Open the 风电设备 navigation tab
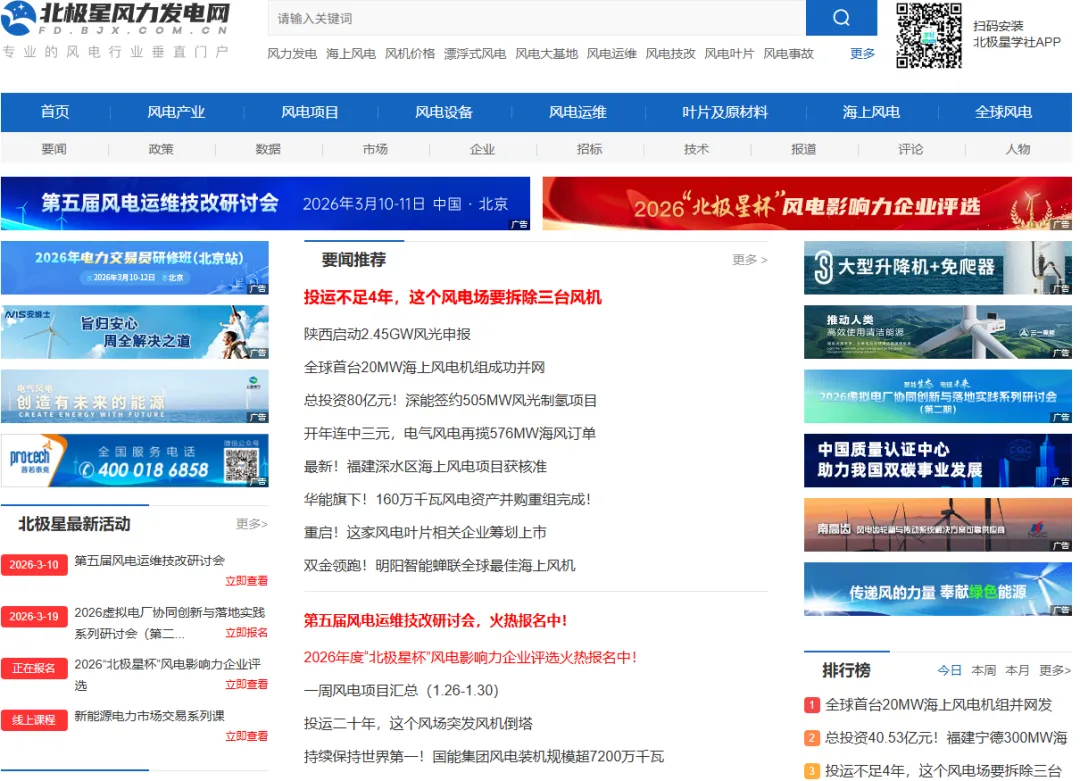Screen dimensions: 1080x781 coord(444,112)
